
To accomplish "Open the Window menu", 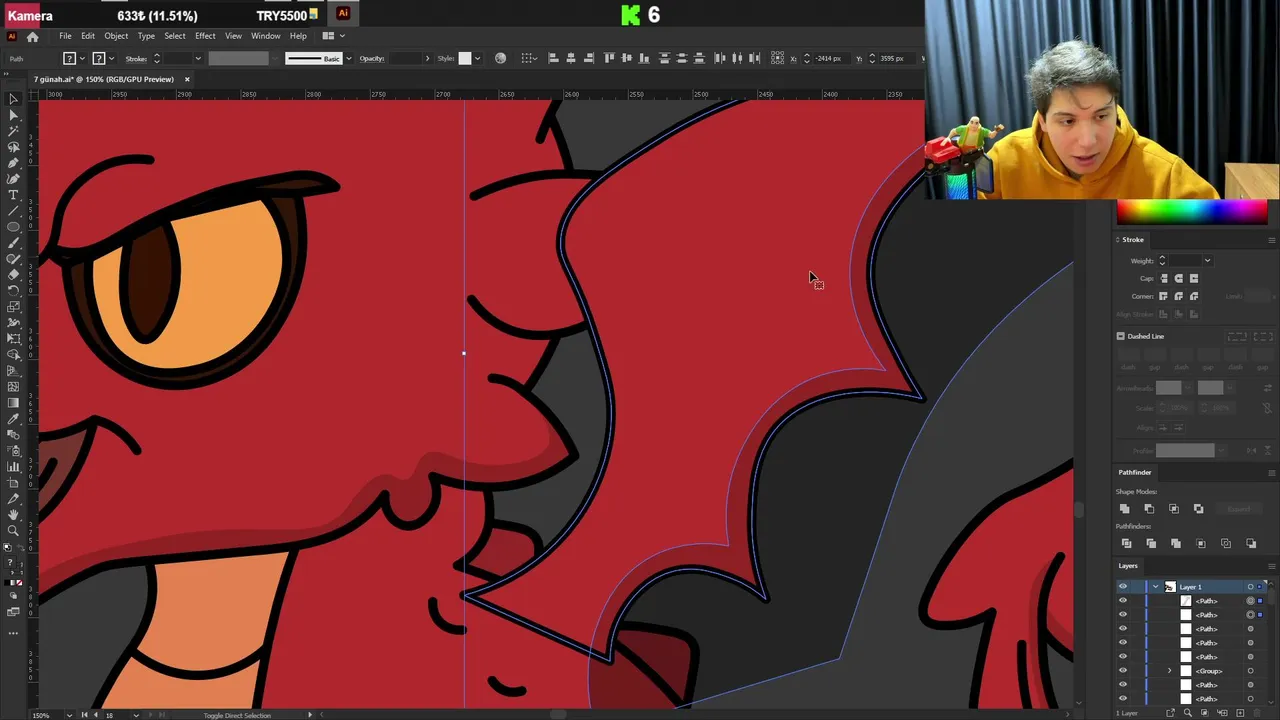I will coord(265,36).
